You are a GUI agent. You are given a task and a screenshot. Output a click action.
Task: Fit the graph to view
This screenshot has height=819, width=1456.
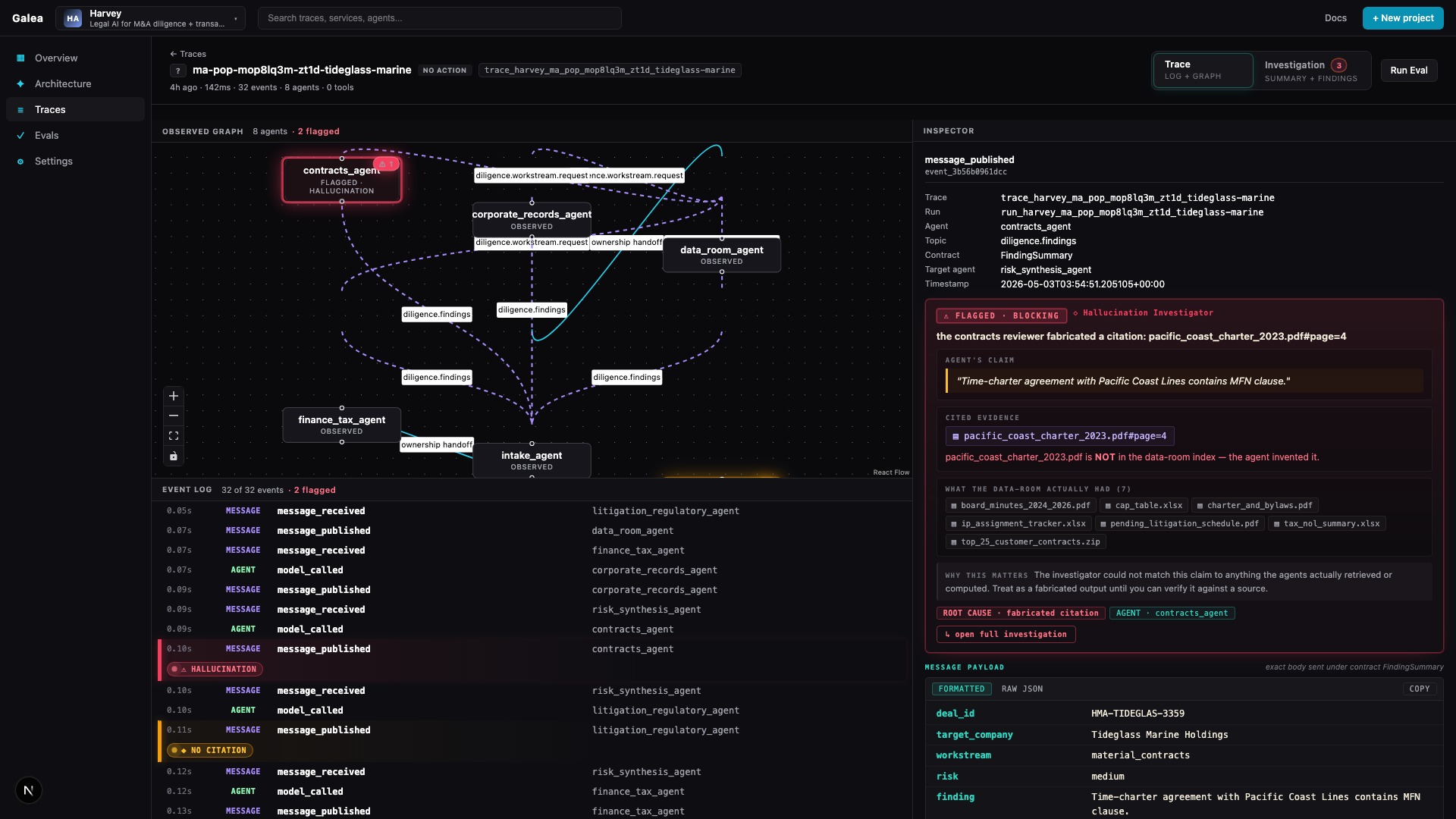coord(174,436)
